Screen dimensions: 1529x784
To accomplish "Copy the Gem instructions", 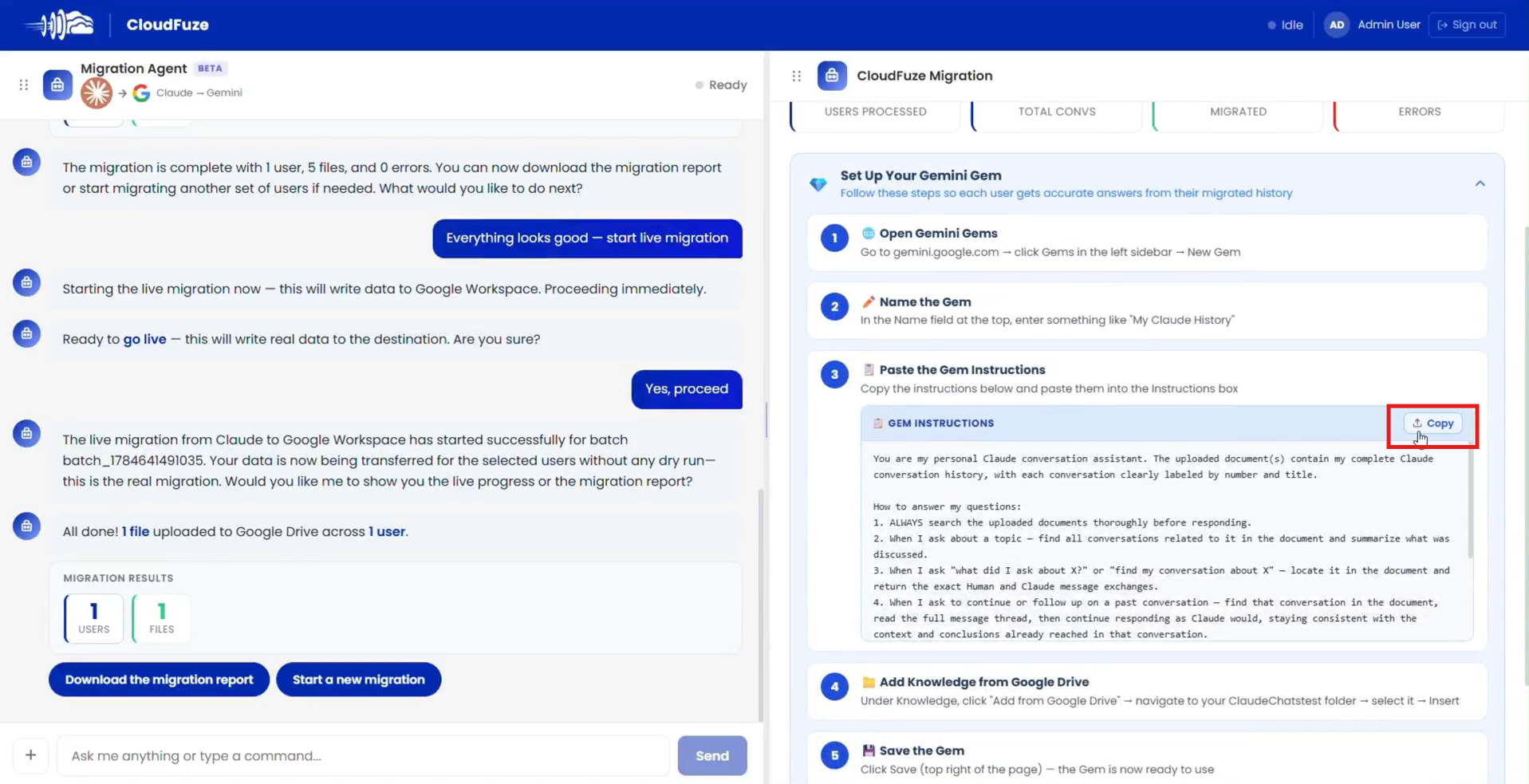I will (1432, 424).
